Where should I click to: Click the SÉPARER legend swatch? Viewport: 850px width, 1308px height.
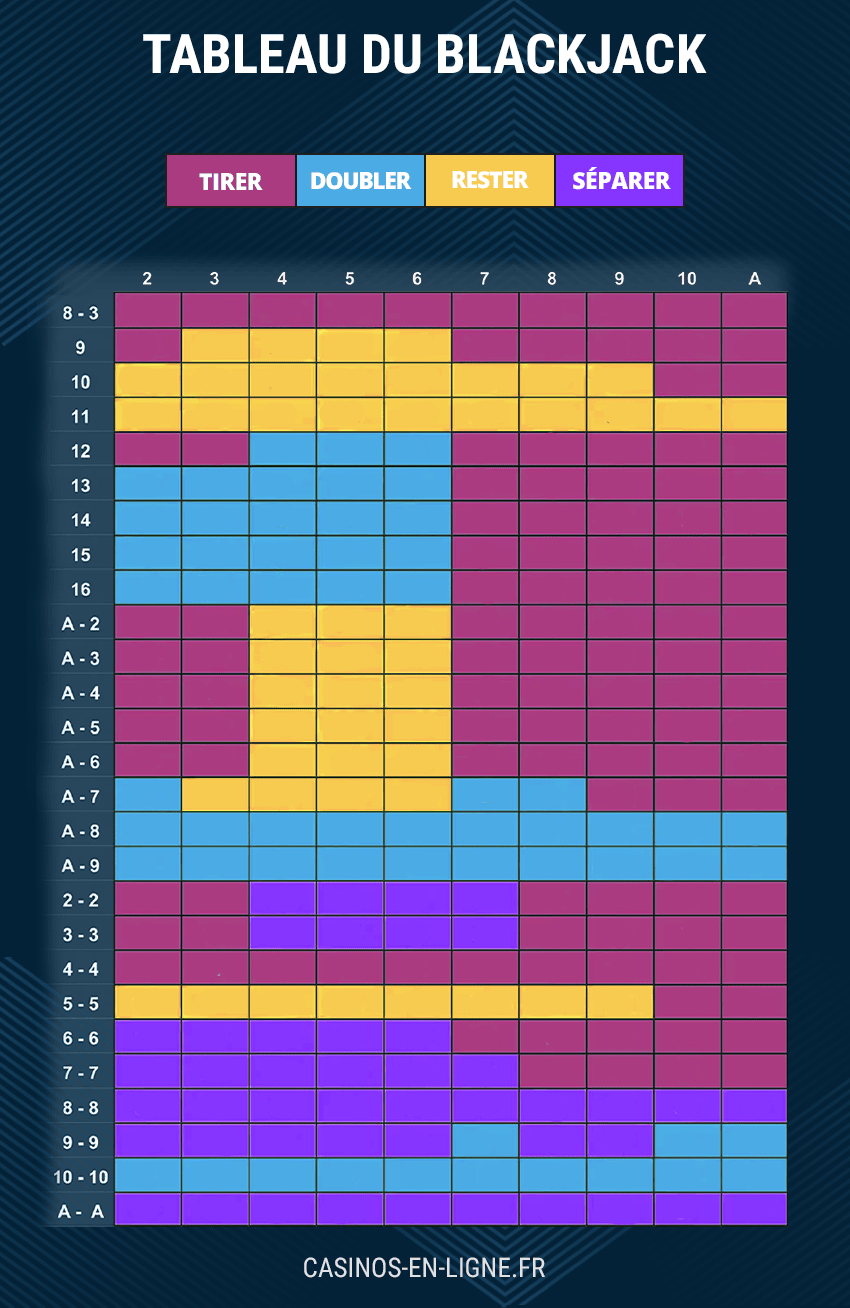[619, 181]
